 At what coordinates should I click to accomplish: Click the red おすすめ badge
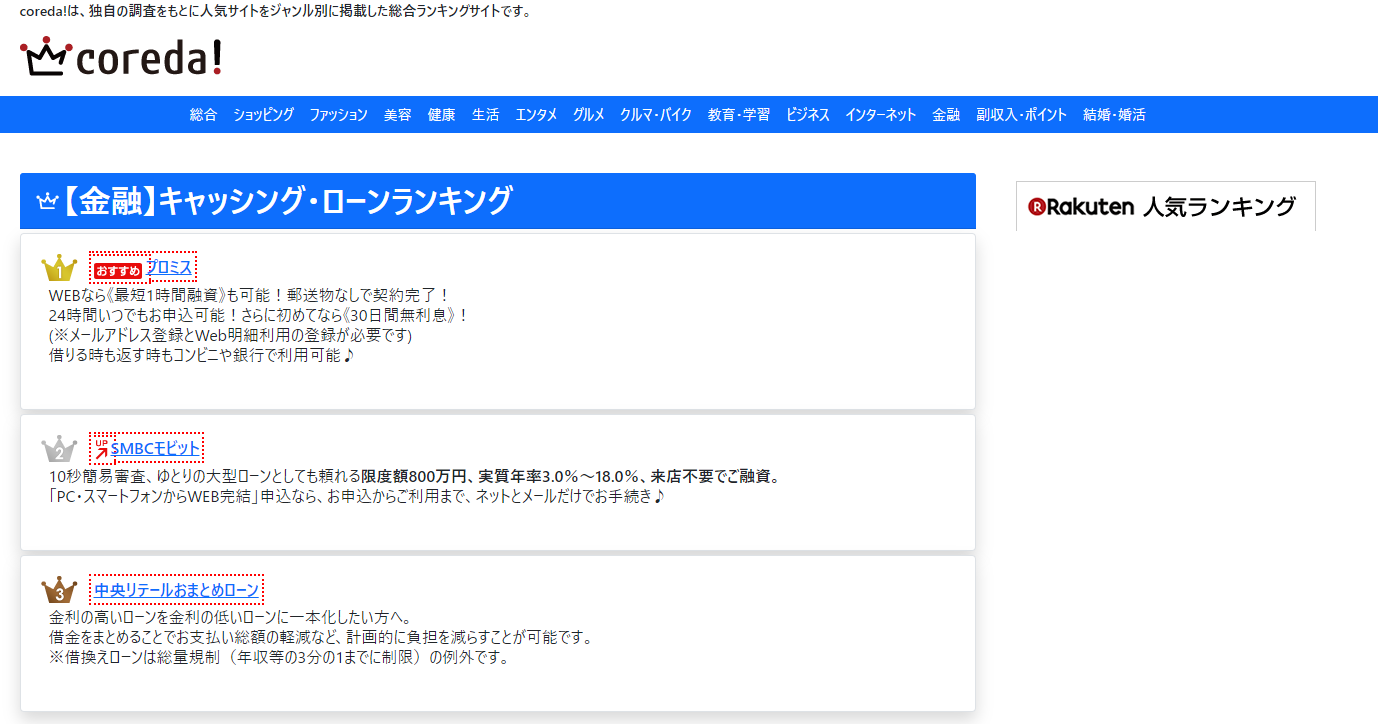tap(118, 270)
